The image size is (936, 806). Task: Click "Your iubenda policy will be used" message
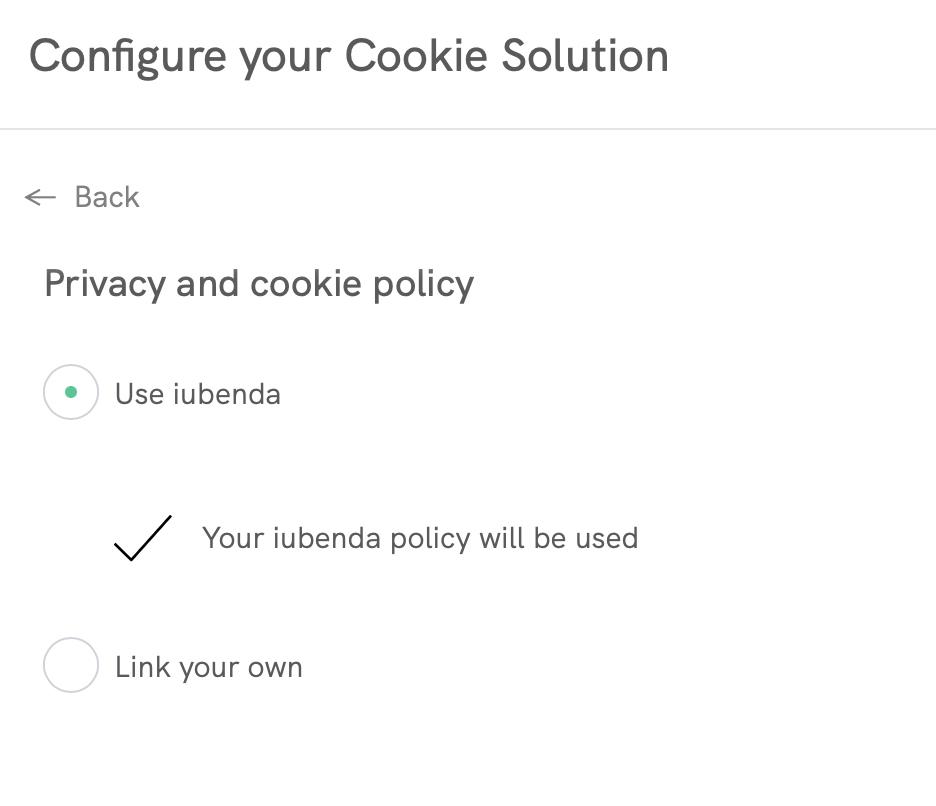pos(420,538)
